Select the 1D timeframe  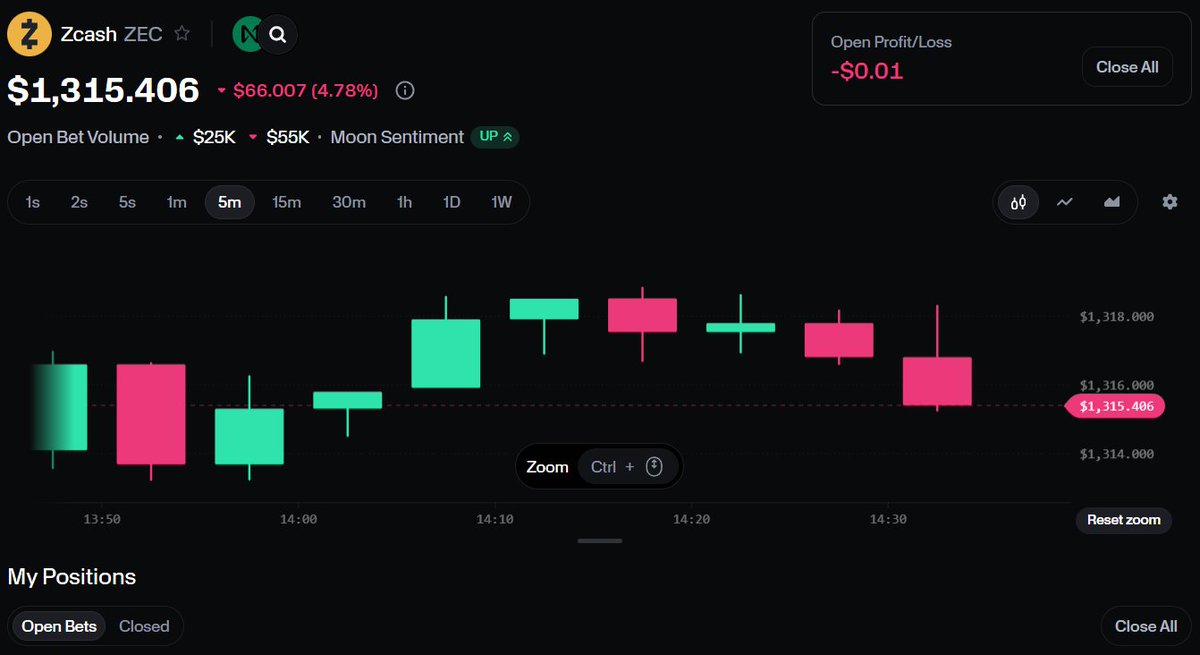[452, 202]
